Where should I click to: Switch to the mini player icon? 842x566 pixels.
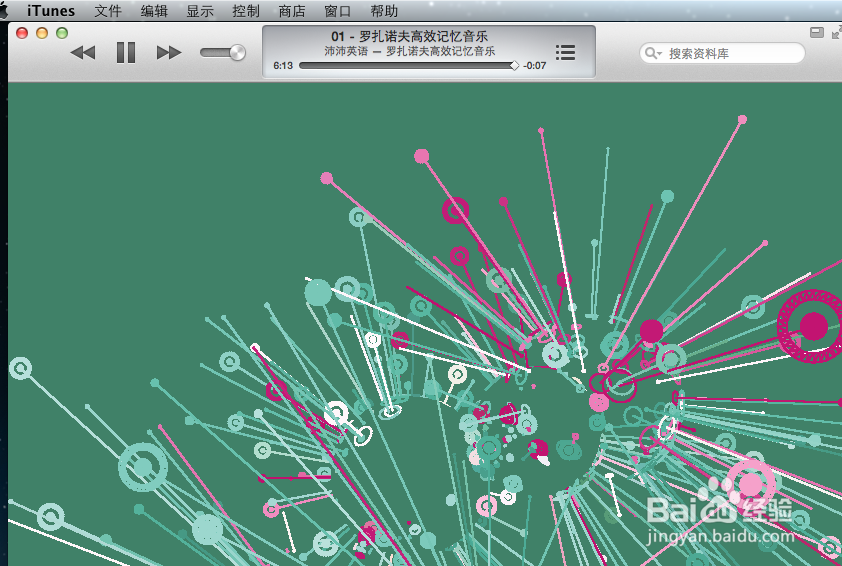[817, 32]
